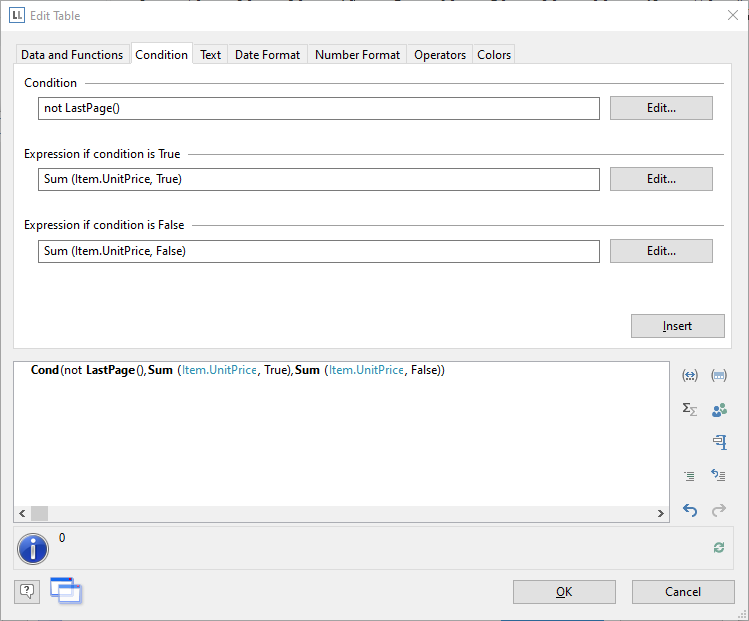Click the indent lines icon
The width and height of the screenshot is (749, 621).
(689, 476)
